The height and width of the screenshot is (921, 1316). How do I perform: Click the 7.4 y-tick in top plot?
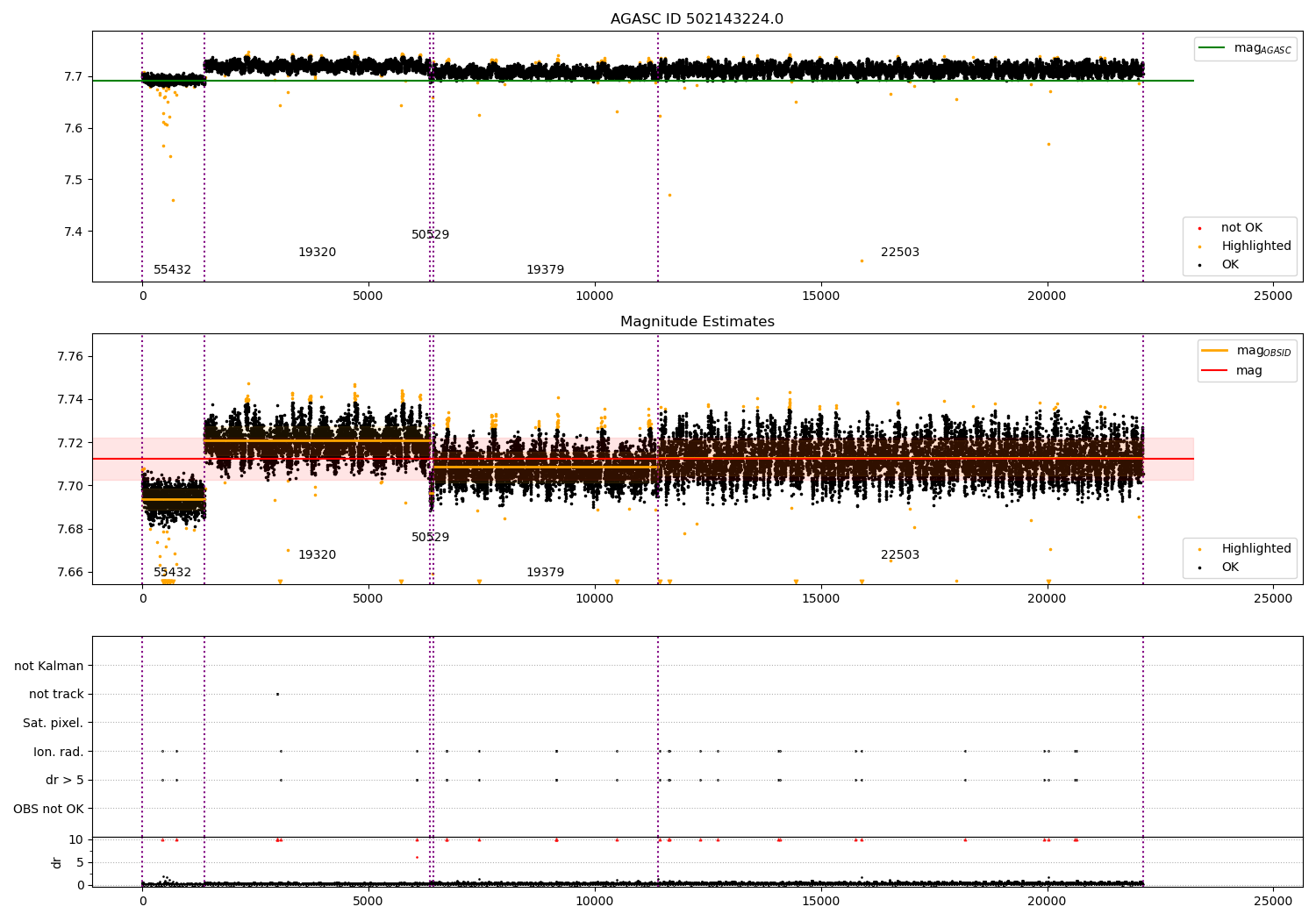click(x=75, y=232)
